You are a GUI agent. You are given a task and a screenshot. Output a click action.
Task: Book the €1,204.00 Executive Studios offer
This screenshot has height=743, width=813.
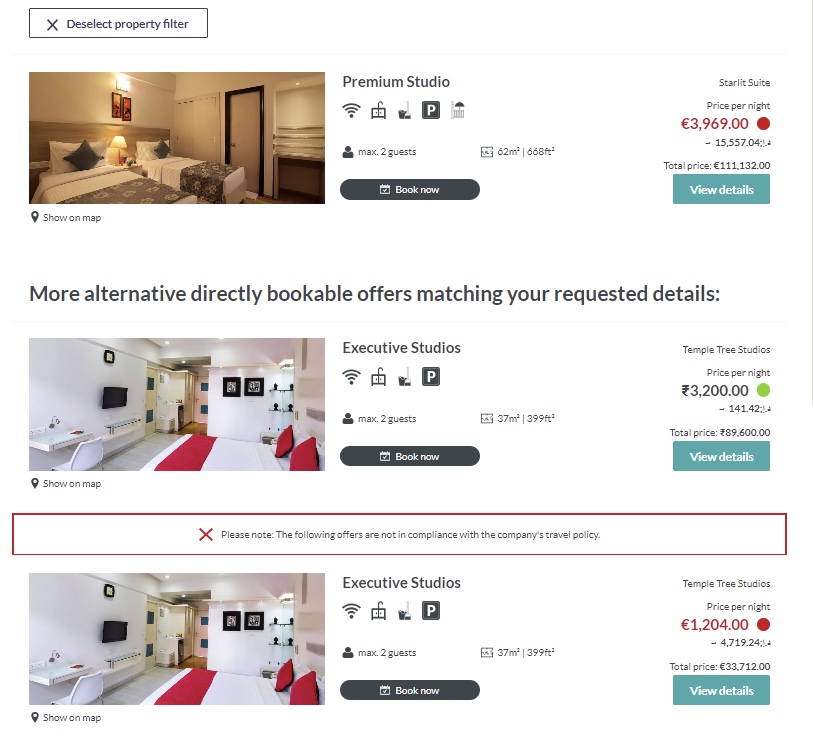click(410, 690)
